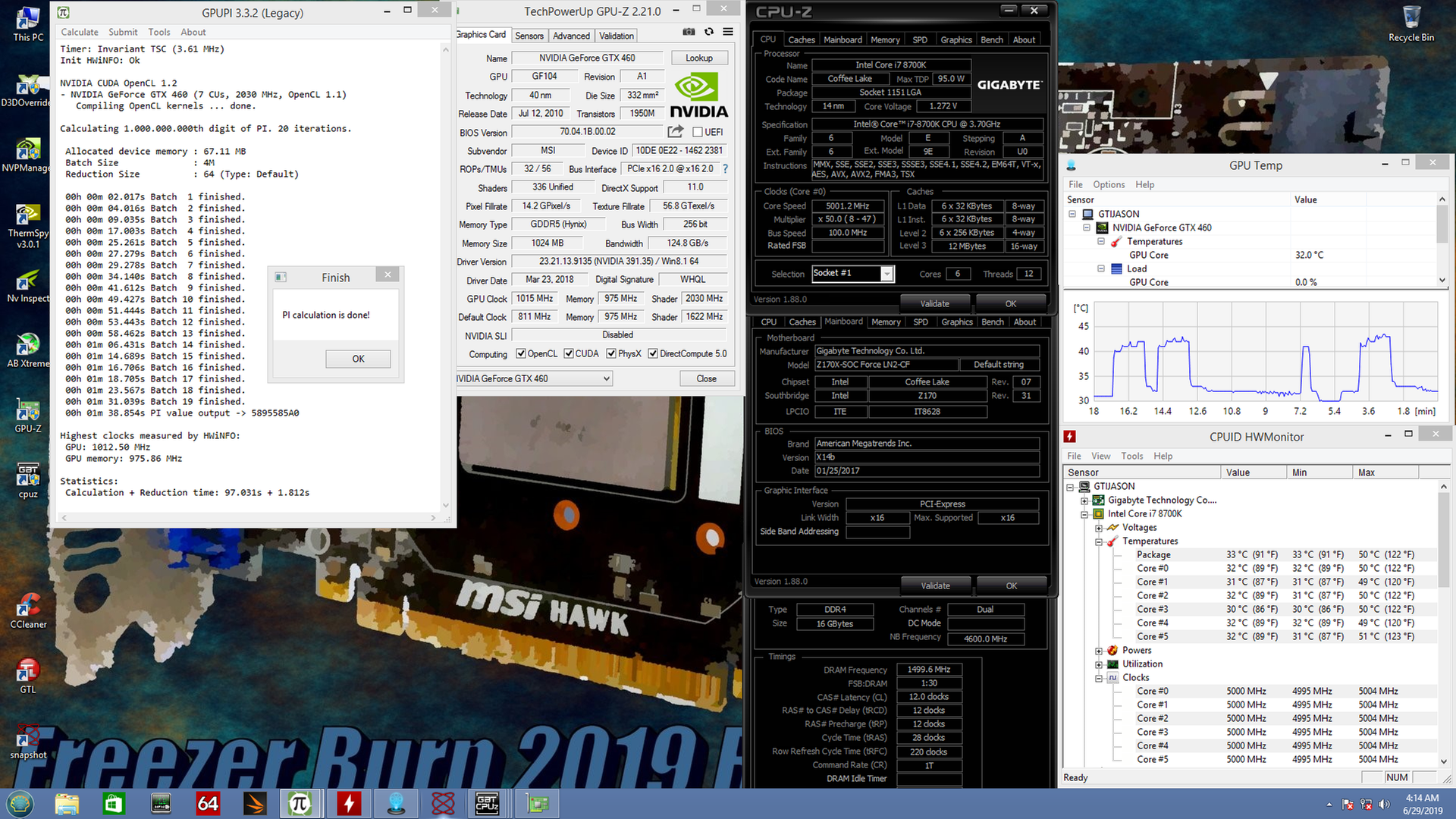This screenshot has height=819, width=1456.
Task: Expand the Voltages node in HWMonitor
Action: point(1098,528)
